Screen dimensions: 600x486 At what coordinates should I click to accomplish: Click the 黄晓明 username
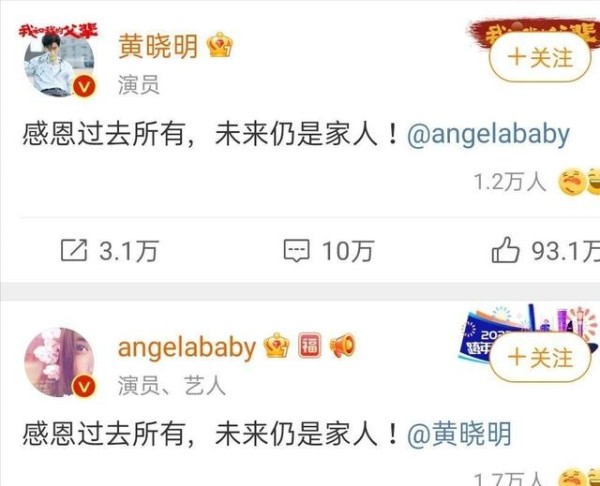pos(158,46)
